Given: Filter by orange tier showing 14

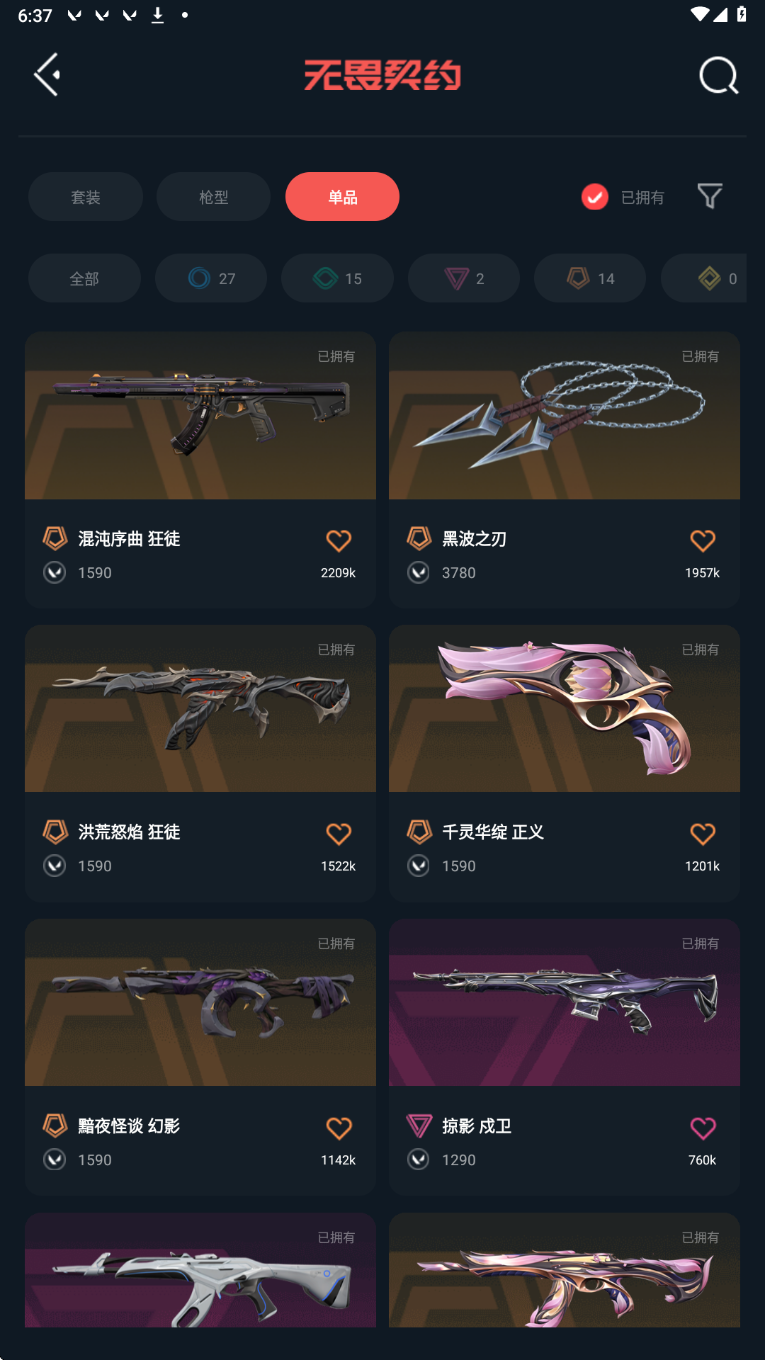Looking at the screenshot, I should pyautogui.click(x=590, y=278).
